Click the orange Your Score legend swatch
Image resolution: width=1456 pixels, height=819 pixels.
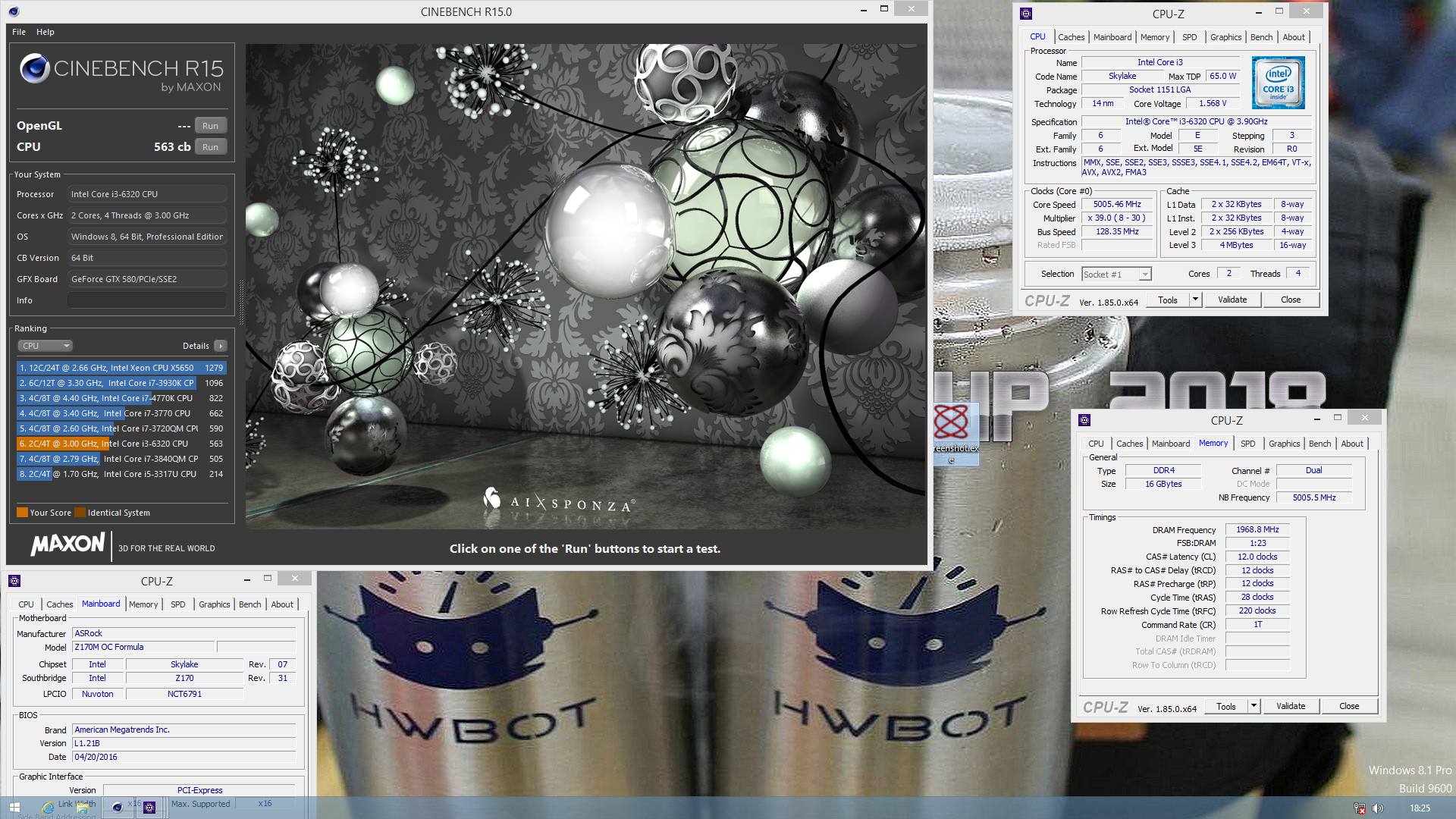pos(22,513)
